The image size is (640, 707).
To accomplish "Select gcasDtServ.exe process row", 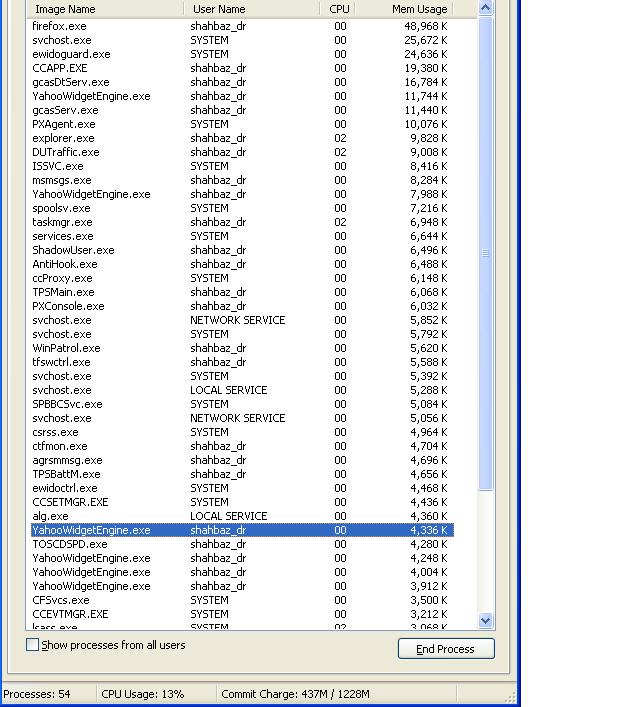I will [242, 82].
